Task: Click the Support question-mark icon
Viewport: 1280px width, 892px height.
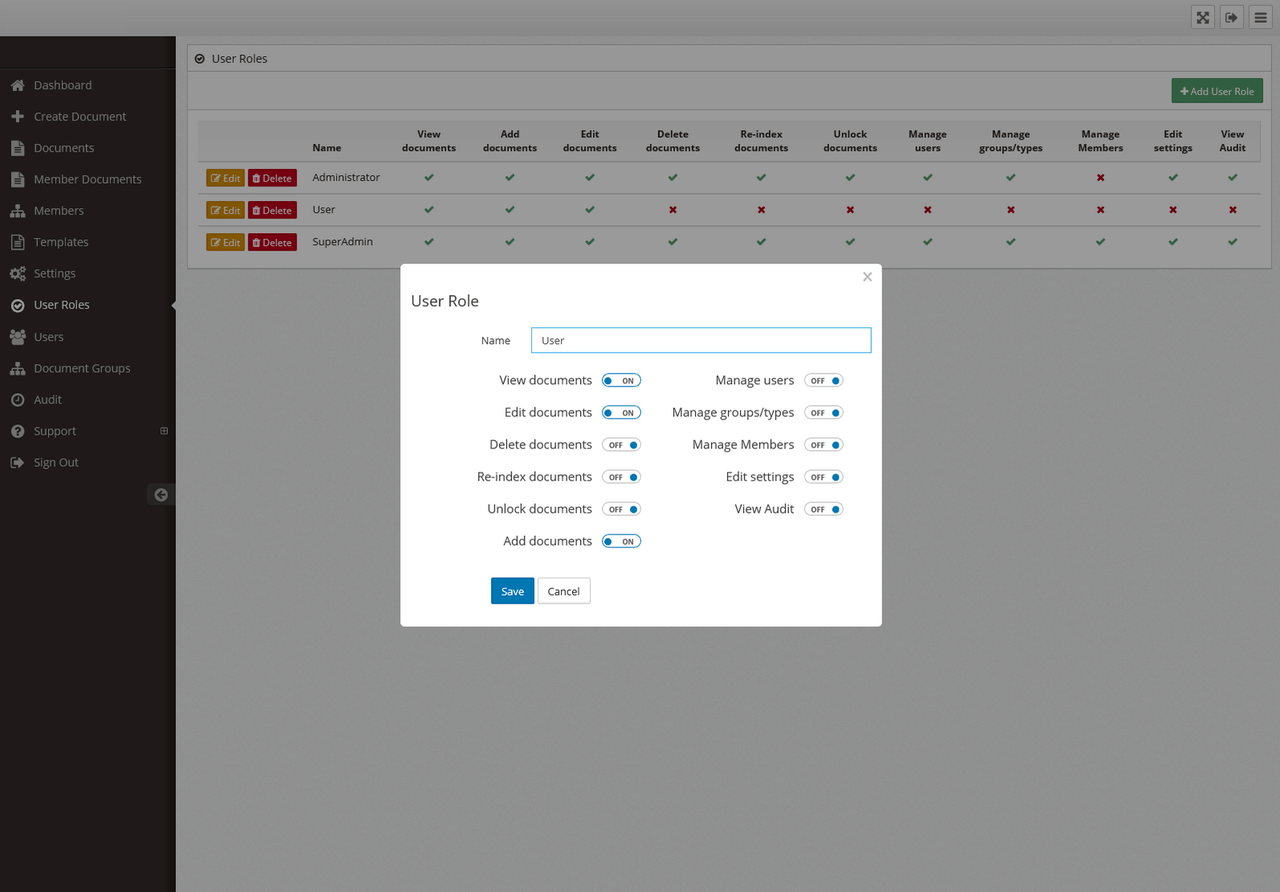Action: pos(17,431)
